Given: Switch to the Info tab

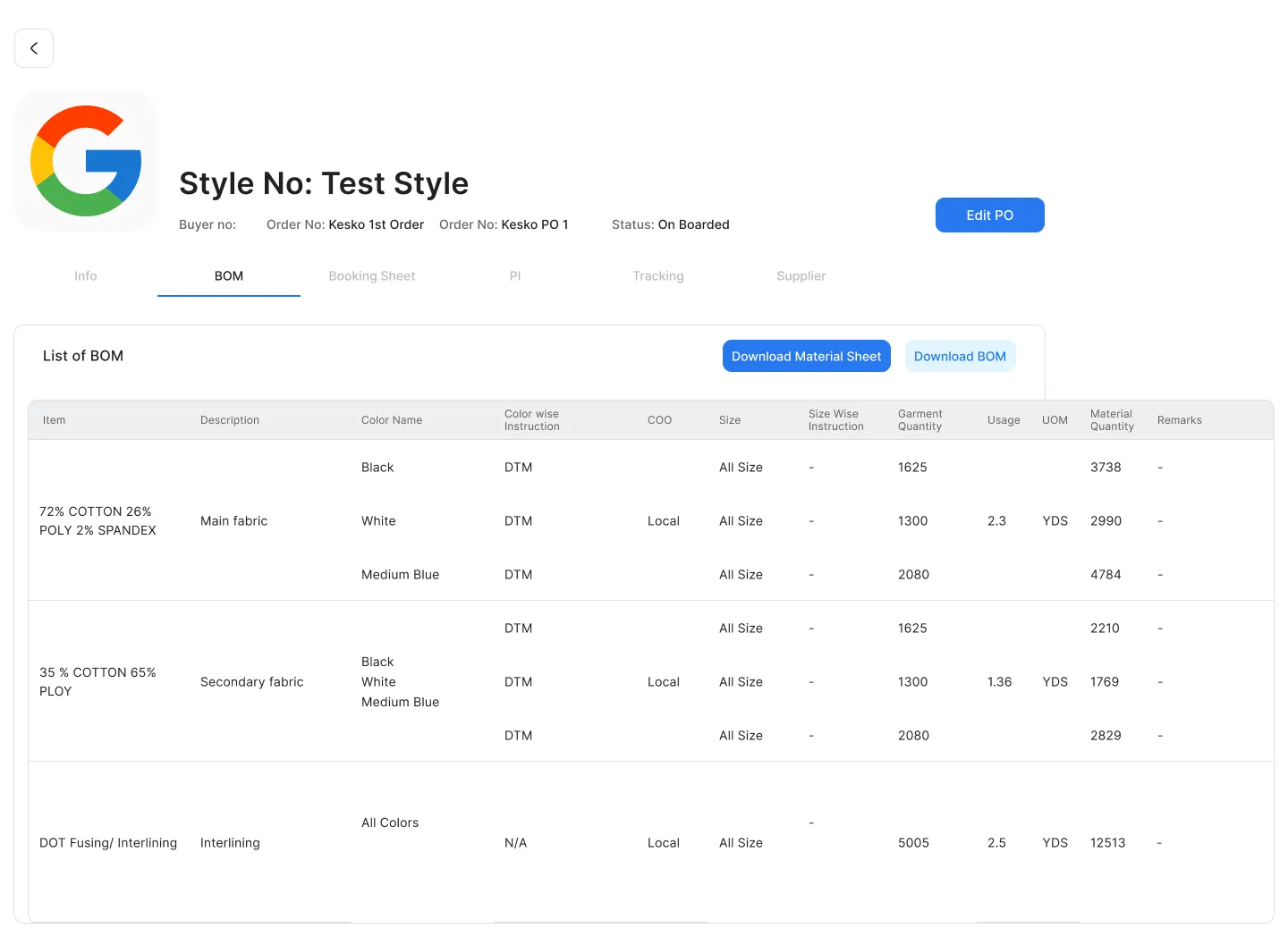Looking at the screenshot, I should point(86,276).
